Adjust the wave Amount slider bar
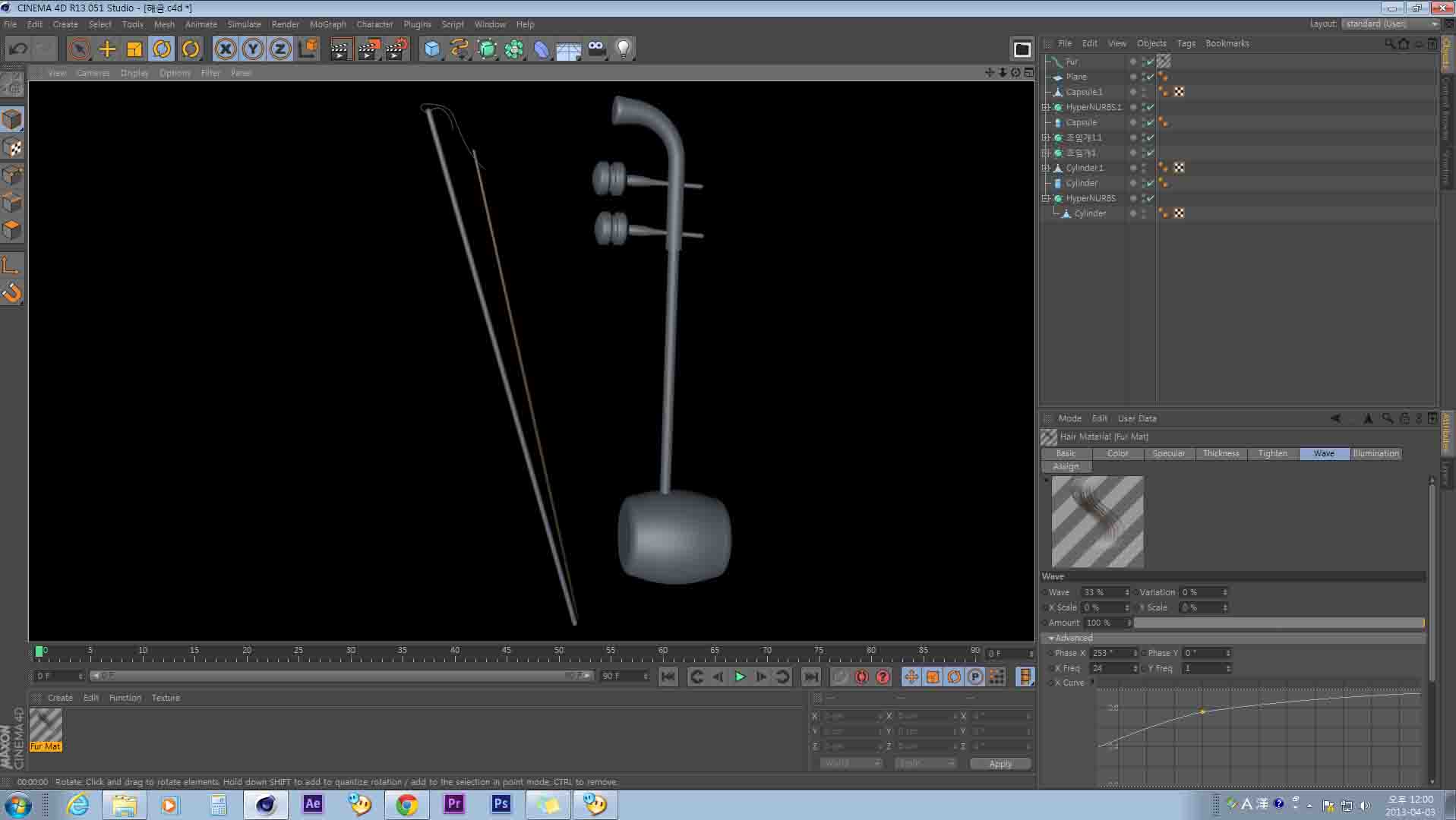Image resolution: width=1456 pixels, height=820 pixels. tap(1279, 623)
